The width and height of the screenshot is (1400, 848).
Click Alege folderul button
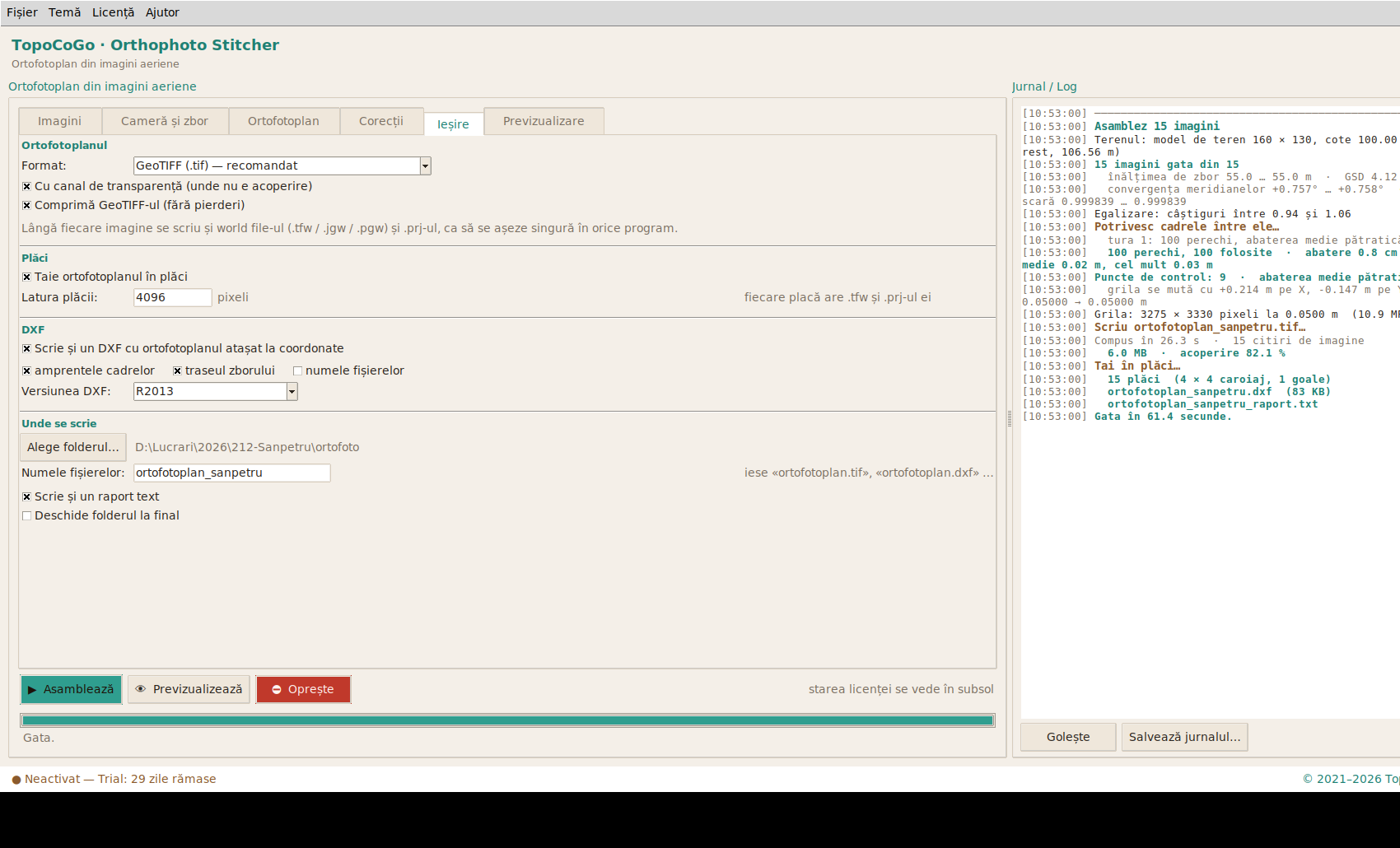tap(73, 447)
